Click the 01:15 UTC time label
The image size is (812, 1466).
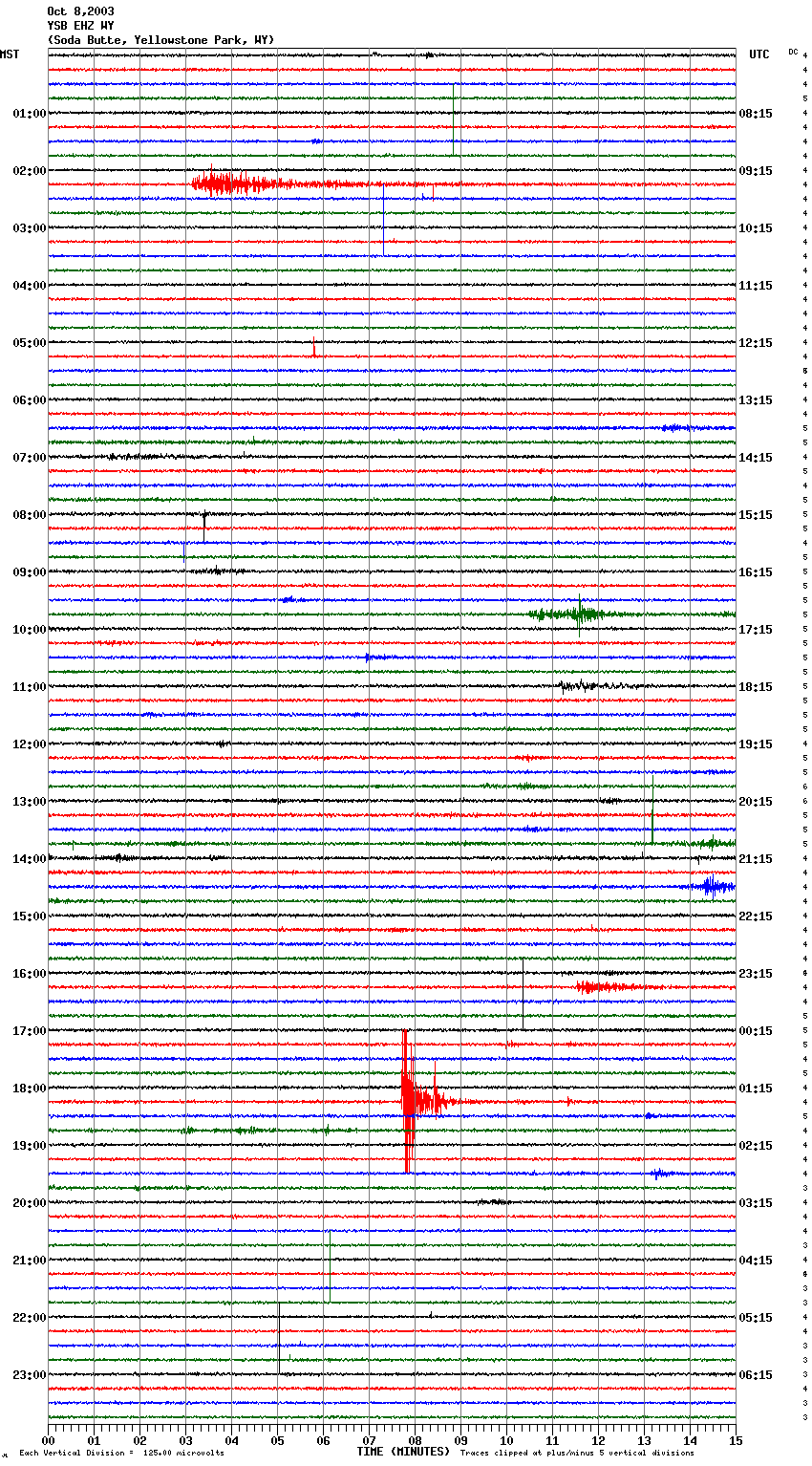tap(756, 1089)
